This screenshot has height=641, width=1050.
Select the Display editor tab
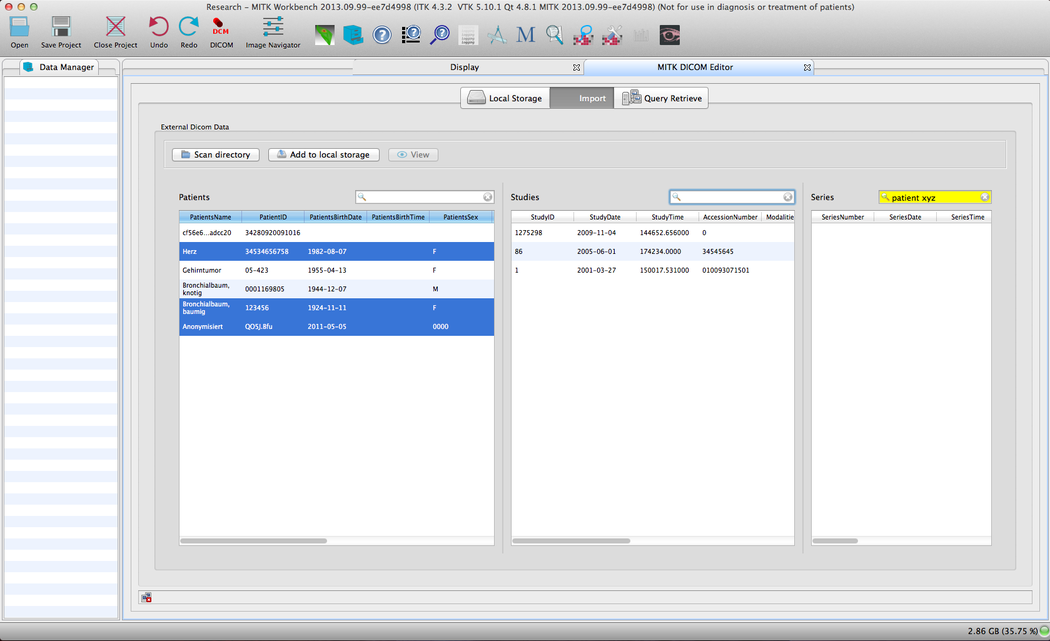(x=464, y=67)
